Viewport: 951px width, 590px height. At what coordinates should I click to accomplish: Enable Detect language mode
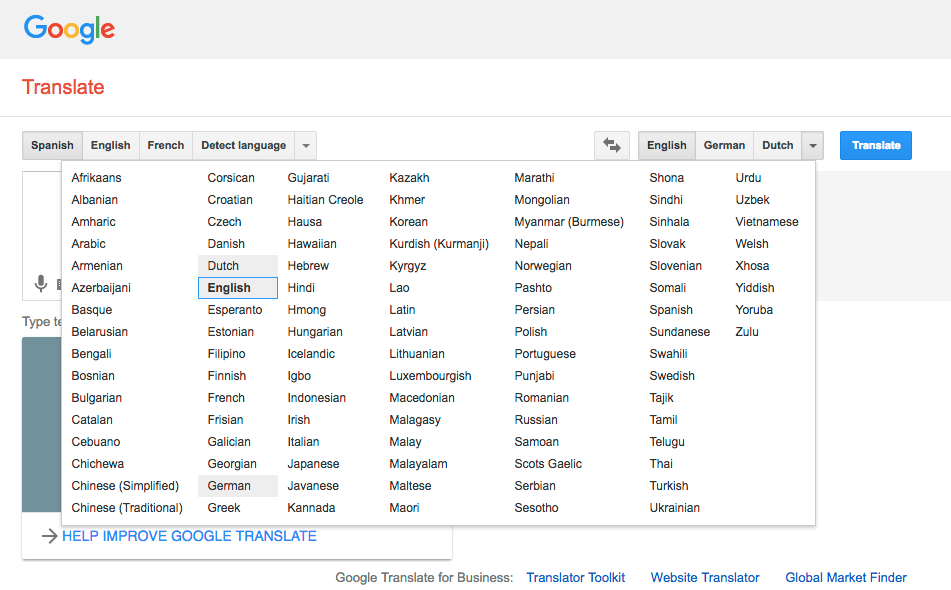(x=244, y=145)
